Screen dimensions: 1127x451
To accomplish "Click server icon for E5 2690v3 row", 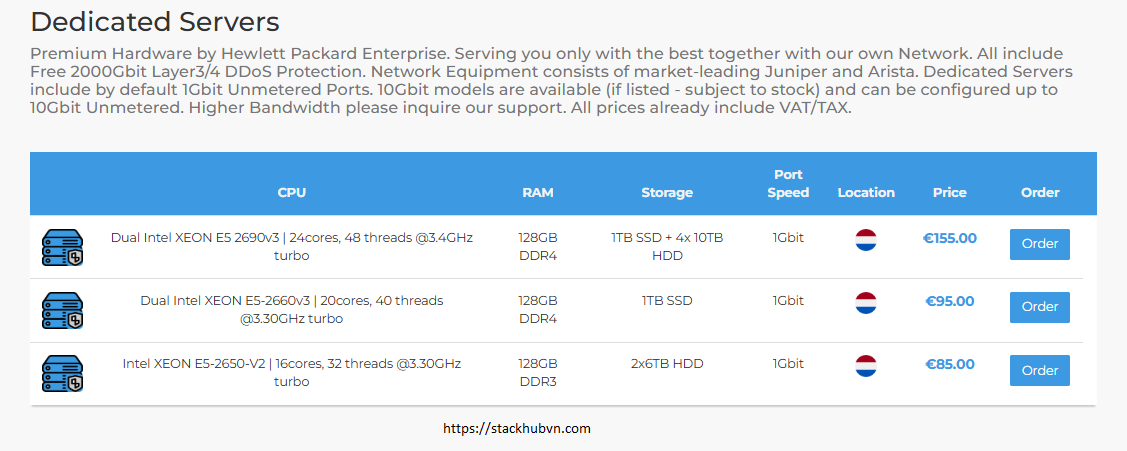I will tap(63, 247).
